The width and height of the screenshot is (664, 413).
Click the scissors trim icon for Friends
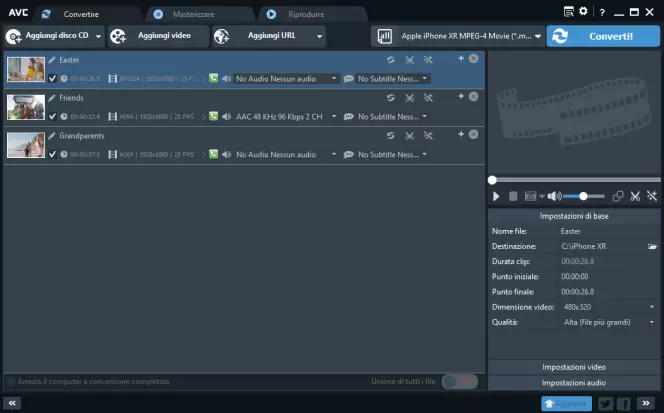pos(409,98)
